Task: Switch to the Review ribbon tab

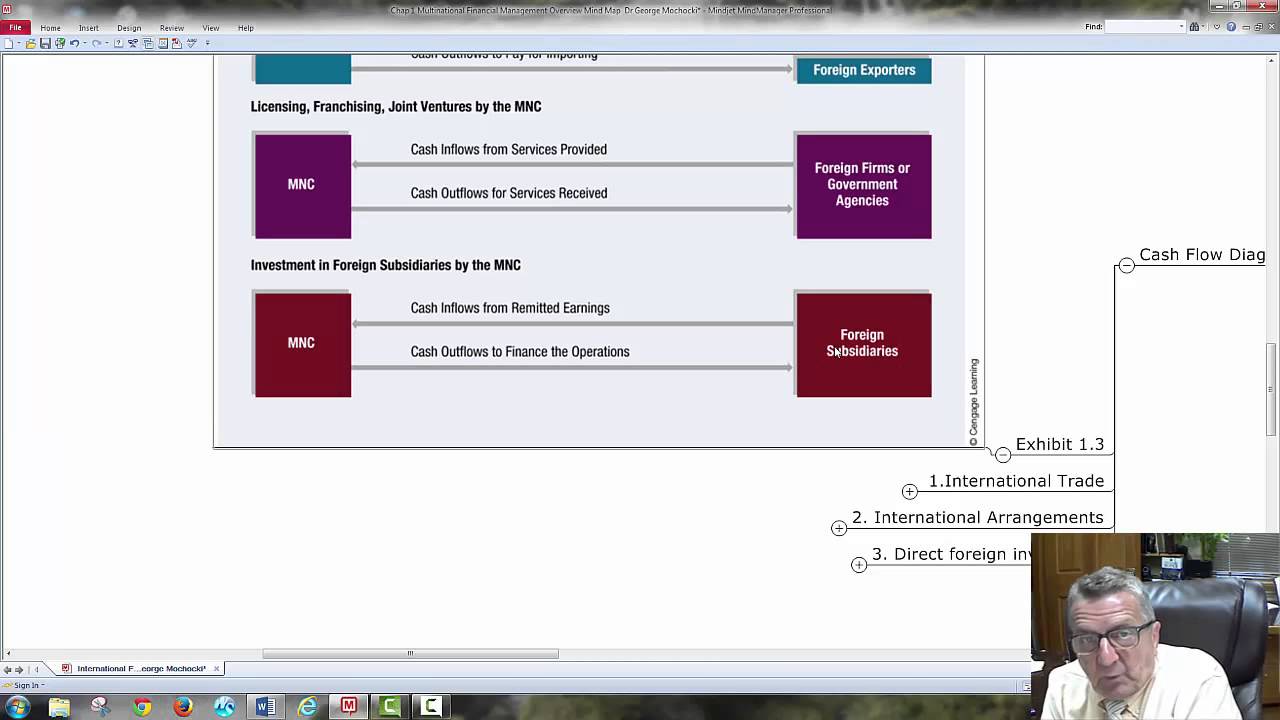Action: point(171,28)
